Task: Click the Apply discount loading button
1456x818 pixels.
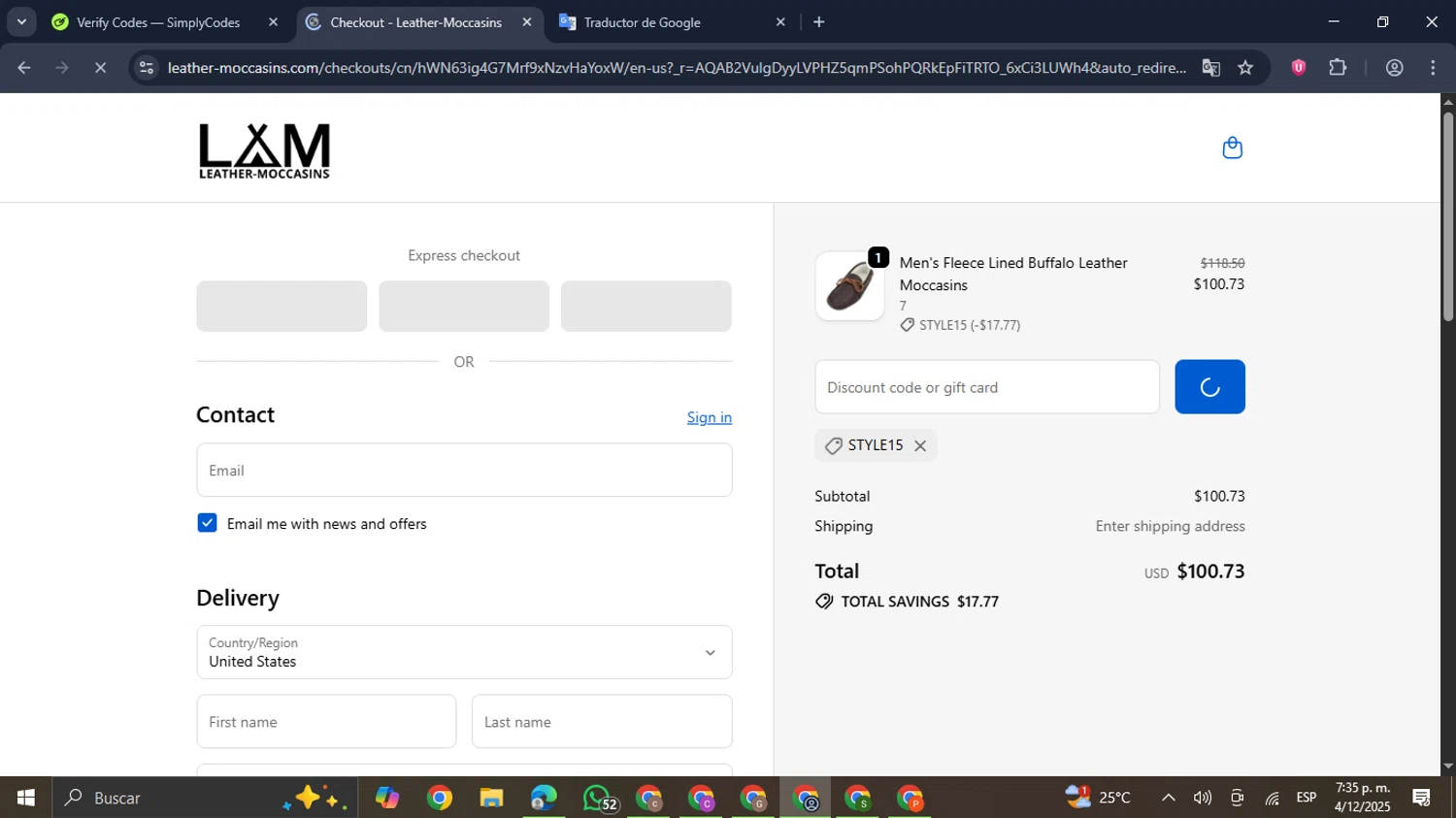Action: pos(1209,387)
